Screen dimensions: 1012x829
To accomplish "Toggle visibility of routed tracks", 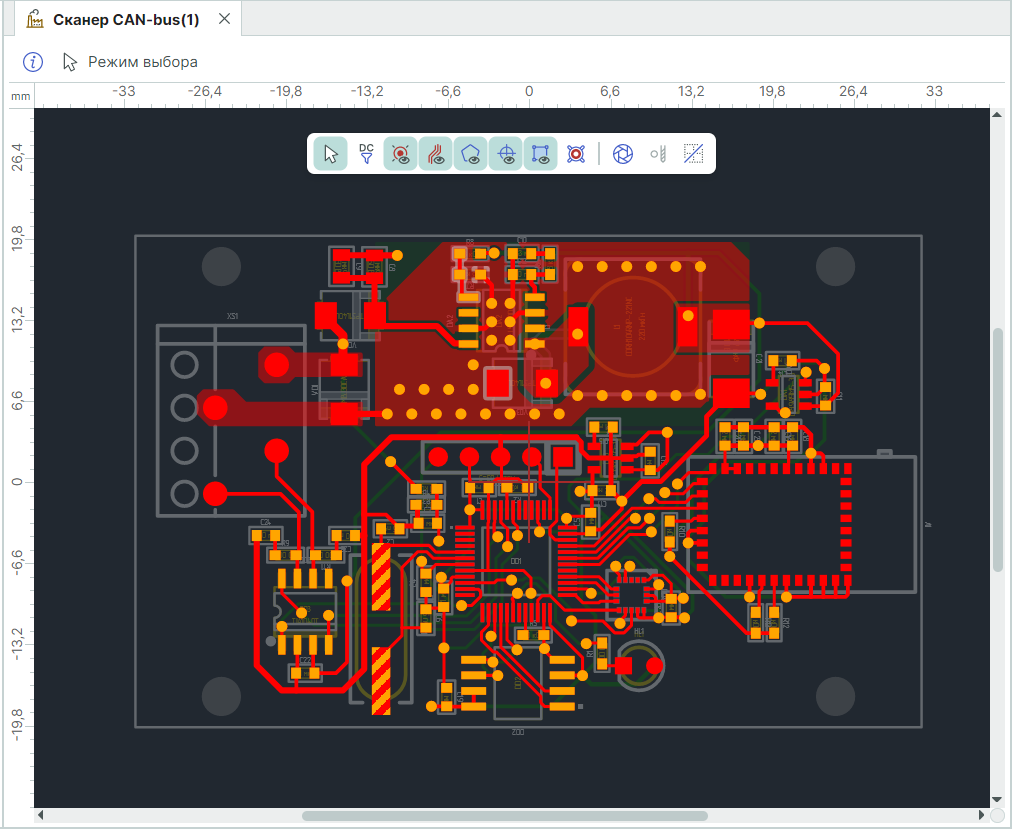I will tap(436, 154).
